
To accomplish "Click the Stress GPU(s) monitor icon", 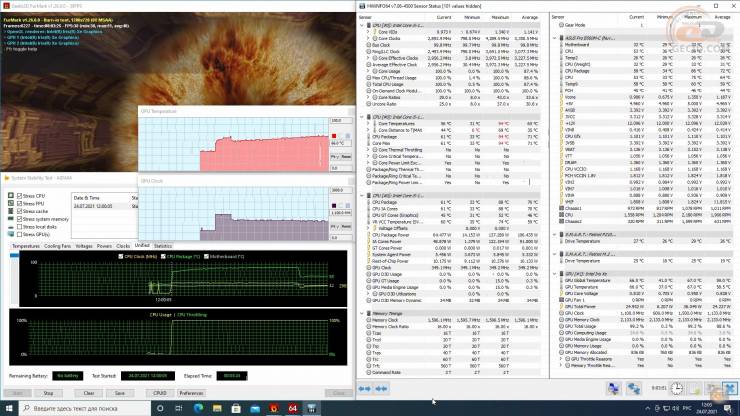I will click(x=11, y=234).
